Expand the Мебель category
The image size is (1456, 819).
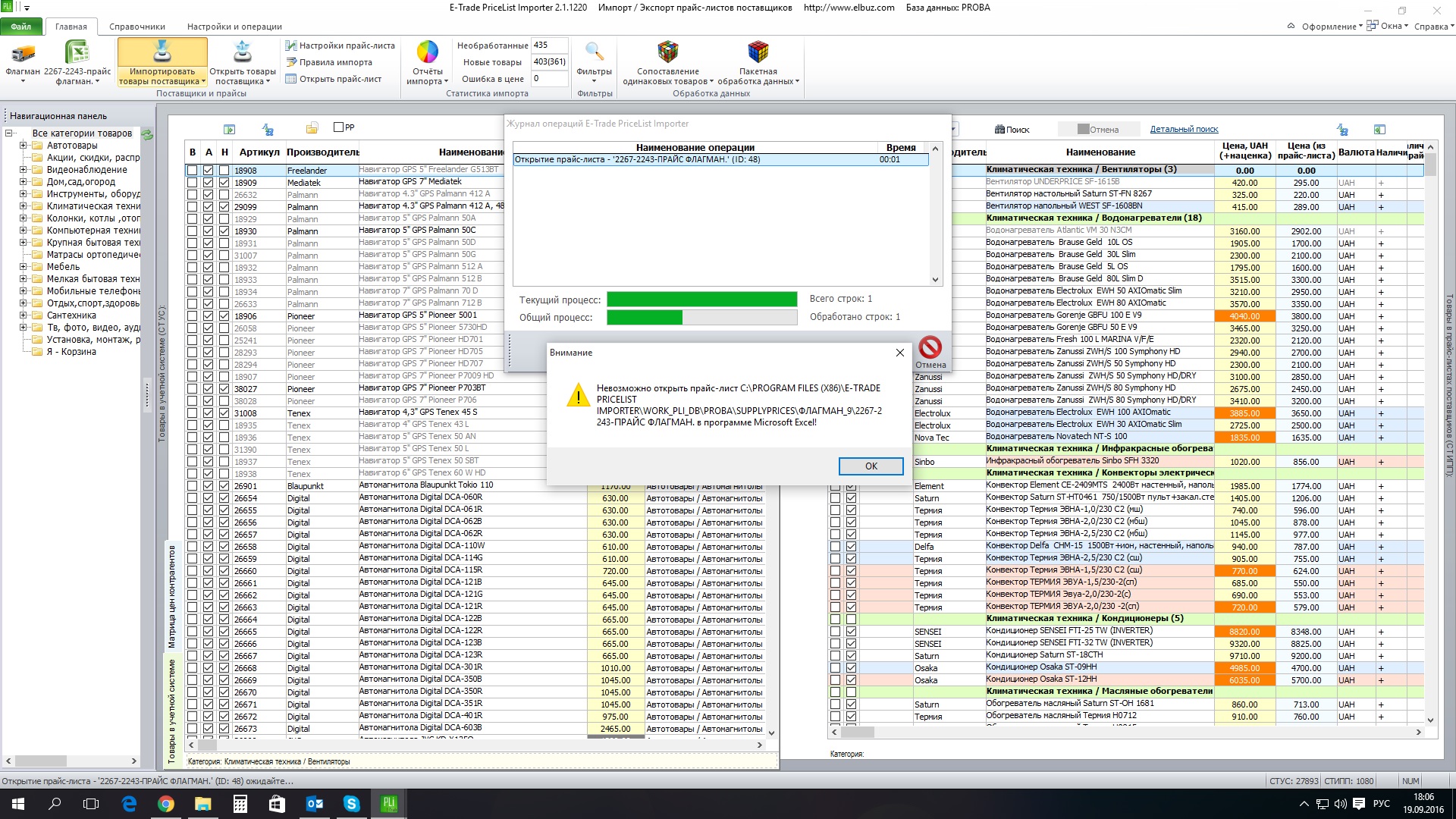point(23,267)
